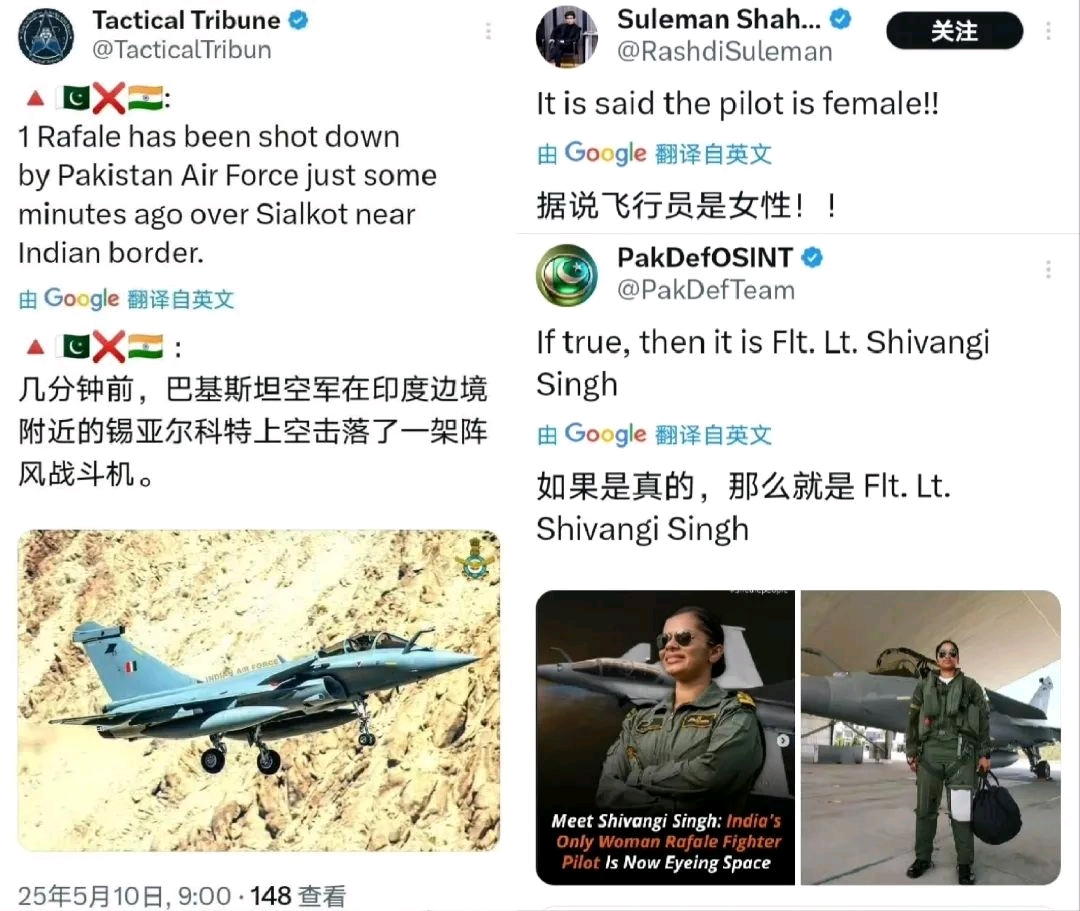Open PakDefOSINT profile avatar

point(567,275)
